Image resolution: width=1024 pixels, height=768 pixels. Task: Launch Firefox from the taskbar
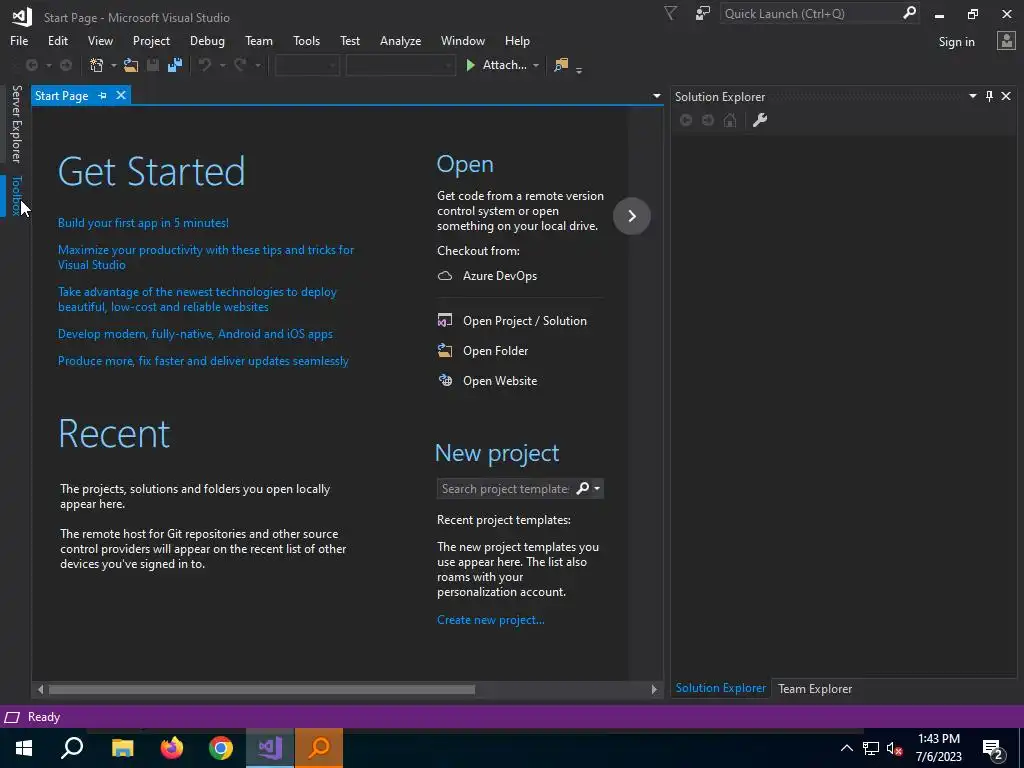point(172,748)
